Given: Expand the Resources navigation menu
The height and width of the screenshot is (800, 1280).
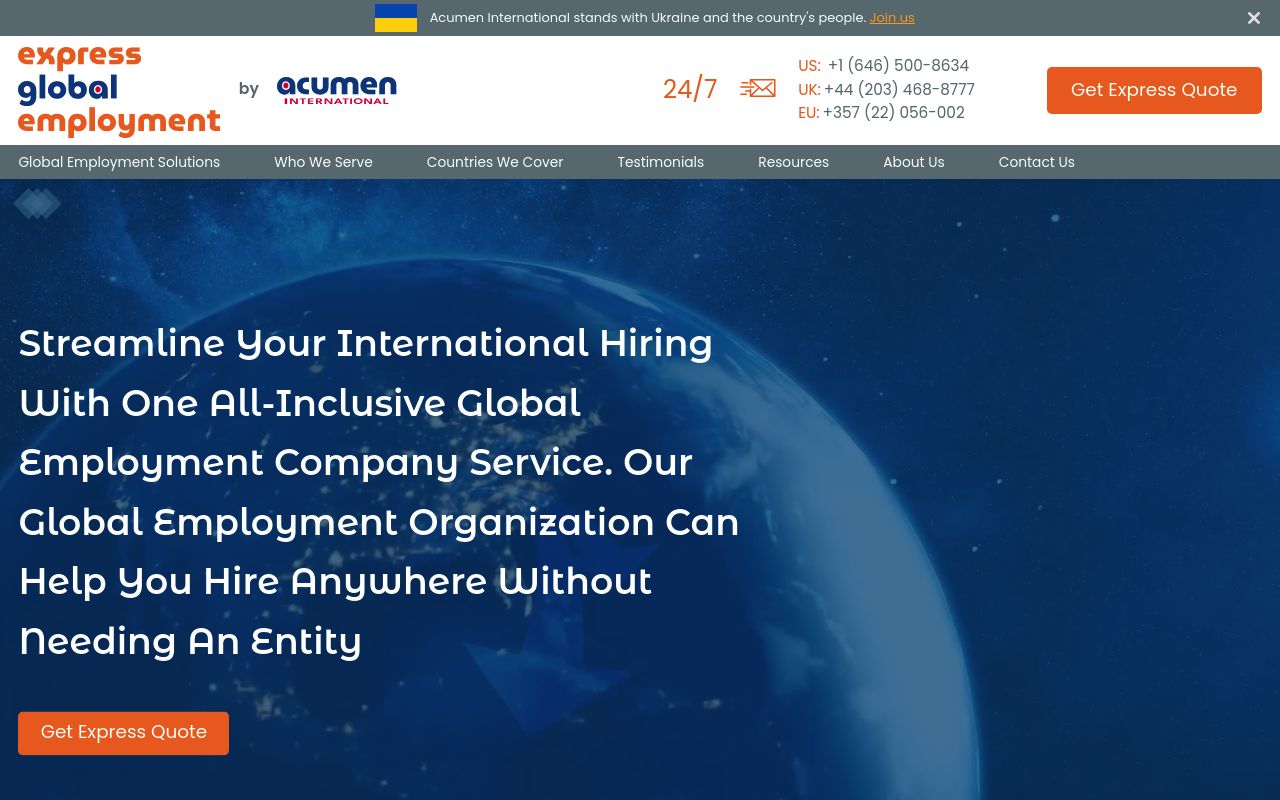Looking at the screenshot, I should (793, 162).
